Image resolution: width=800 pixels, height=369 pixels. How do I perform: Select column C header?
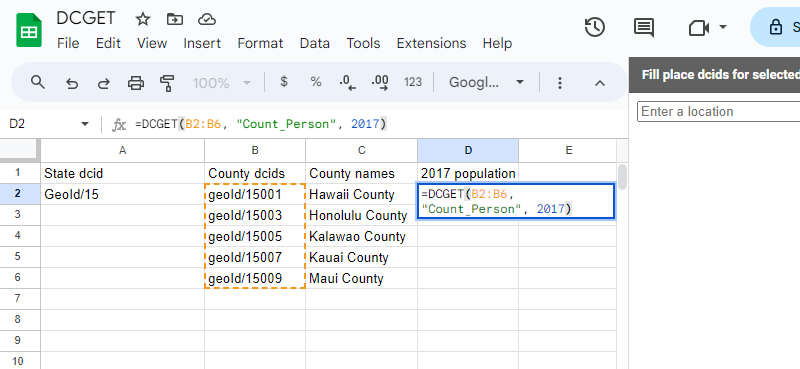coord(361,150)
